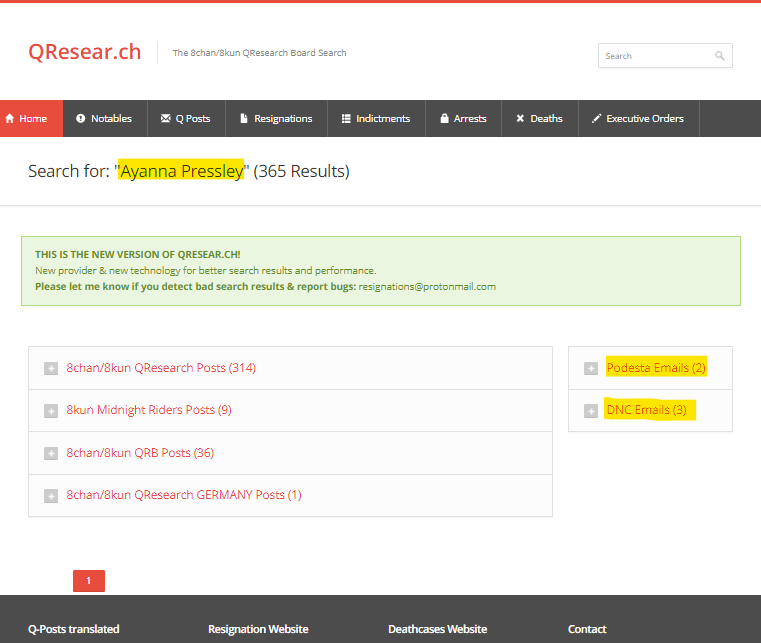Viewport: 761px width, 643px height.
Task: Expand plus icon for Midnight Riders Posts (9)
Action: pos(51,411)
